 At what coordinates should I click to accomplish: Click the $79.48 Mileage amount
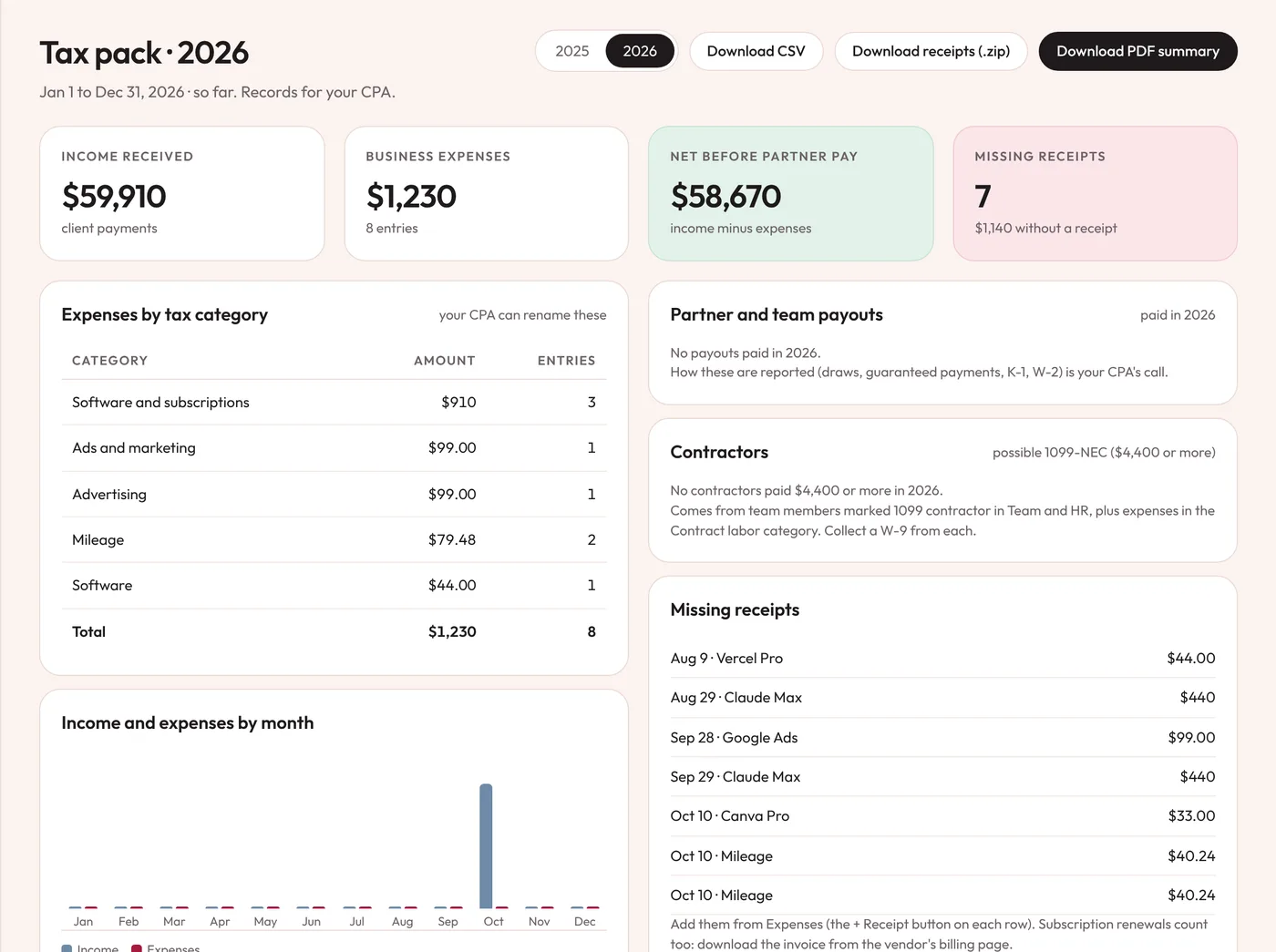click(452, 540)
